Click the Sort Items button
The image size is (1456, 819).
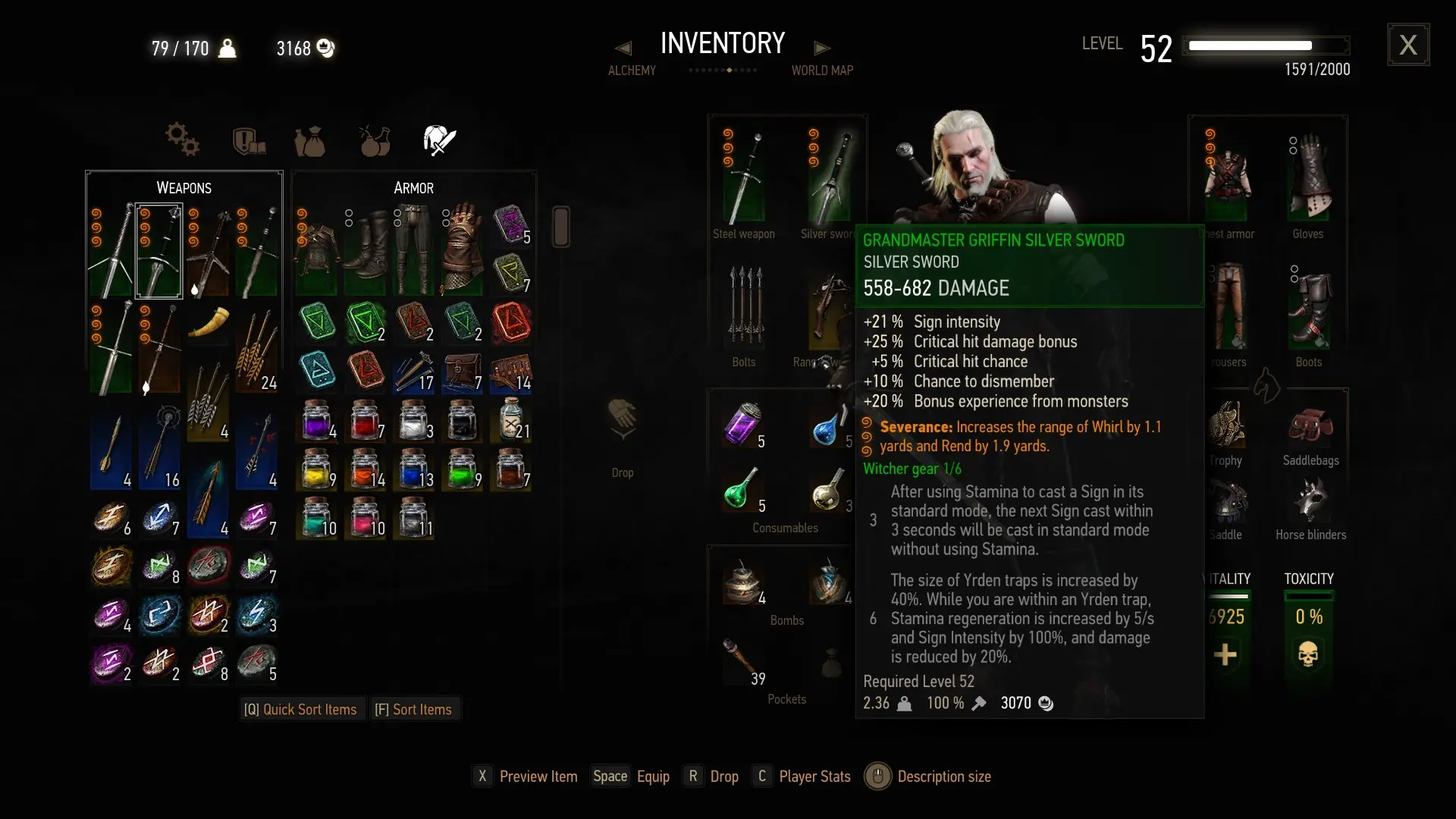pos(413,710)
